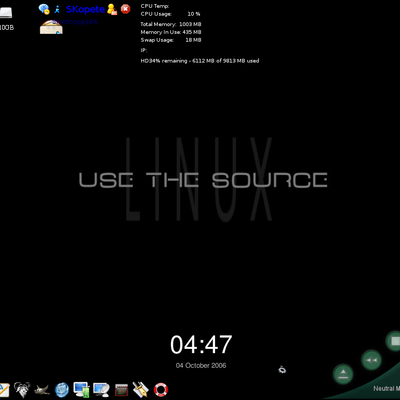Click the SKopete title text

85,9
